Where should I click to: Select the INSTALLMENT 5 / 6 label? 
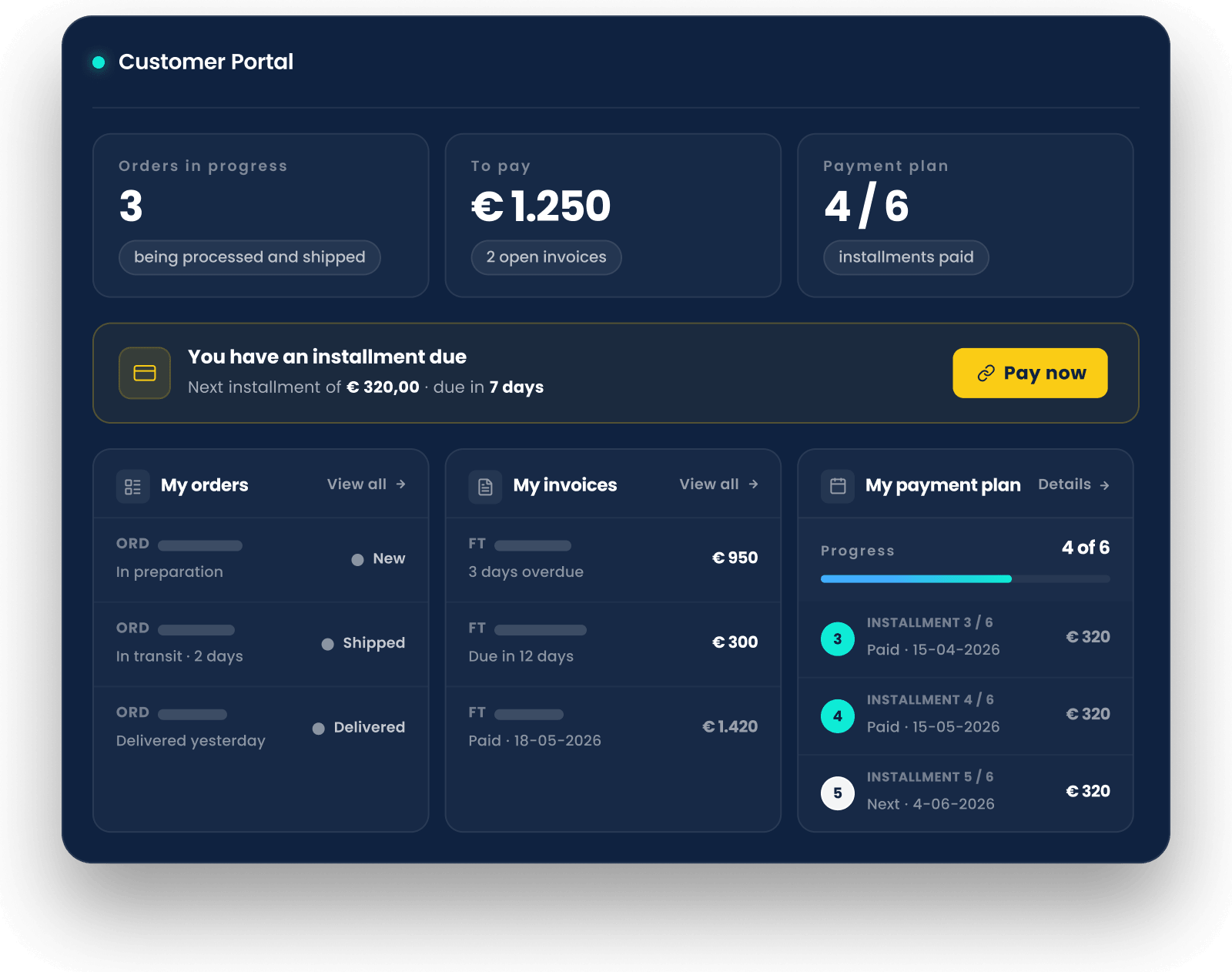pyautogui.click(x=930, y=776)
